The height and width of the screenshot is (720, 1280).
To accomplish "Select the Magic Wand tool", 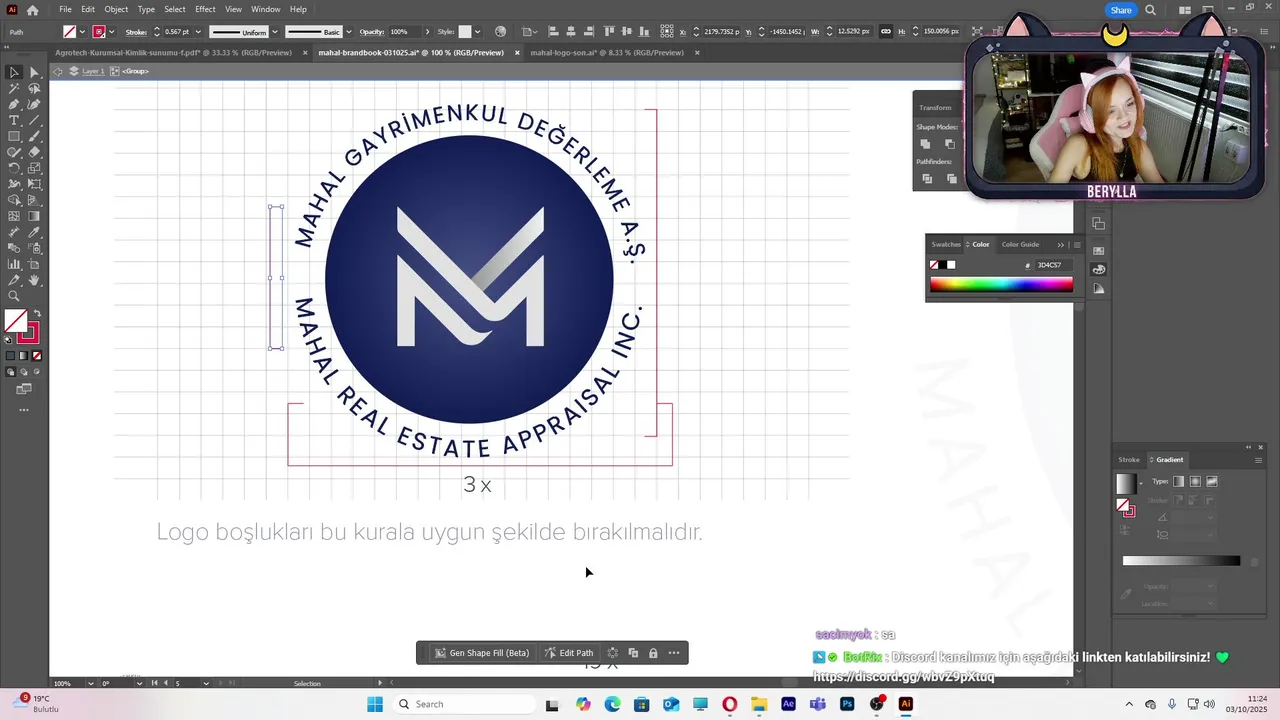I will [x=14, y=88].
